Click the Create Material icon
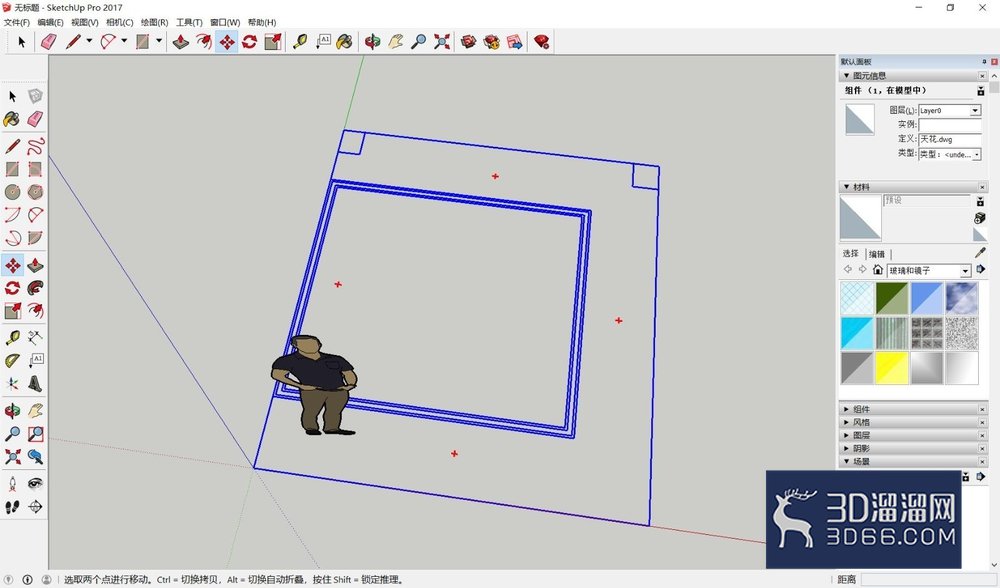 980,218
